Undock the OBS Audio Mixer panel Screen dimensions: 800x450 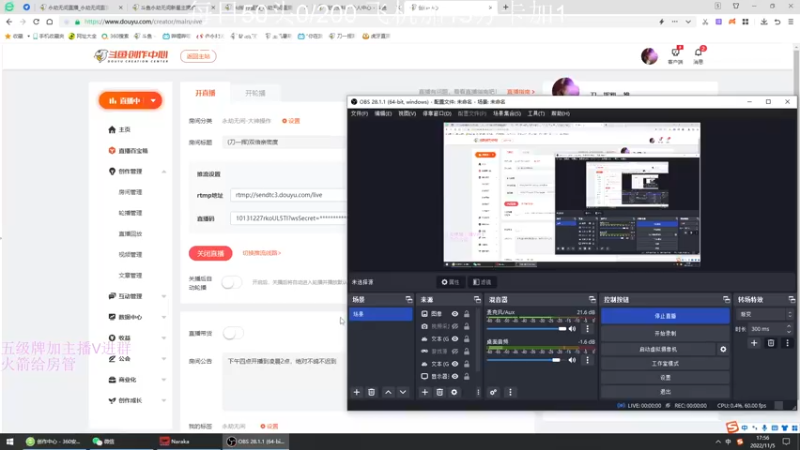pos(592,299)
